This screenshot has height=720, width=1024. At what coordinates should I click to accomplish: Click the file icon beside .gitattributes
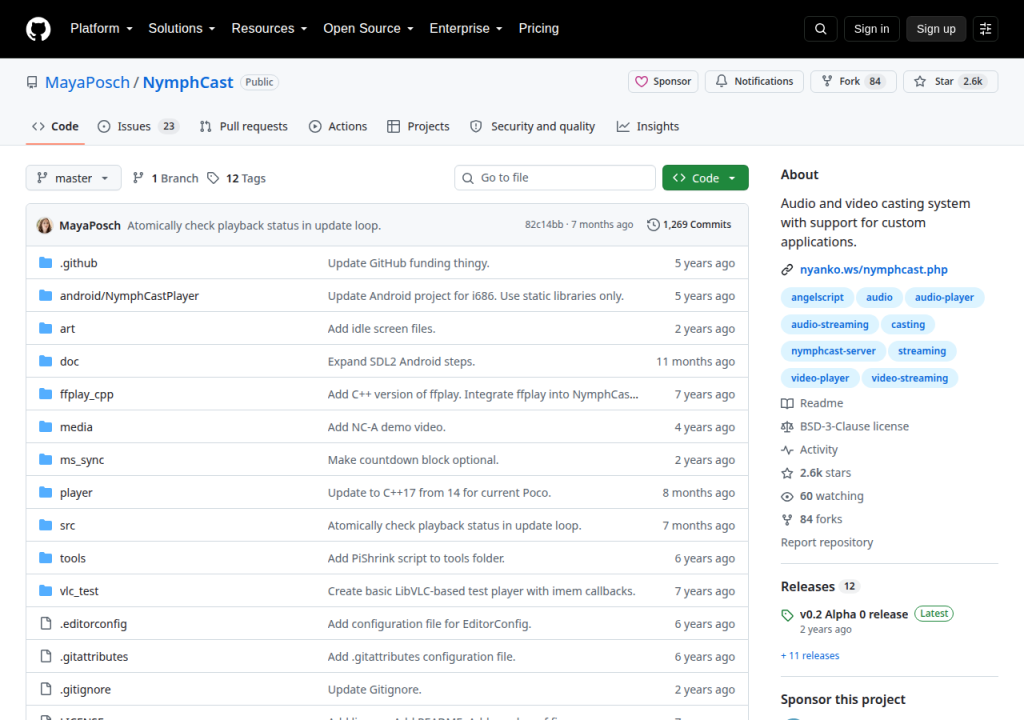tap(45, 656)
